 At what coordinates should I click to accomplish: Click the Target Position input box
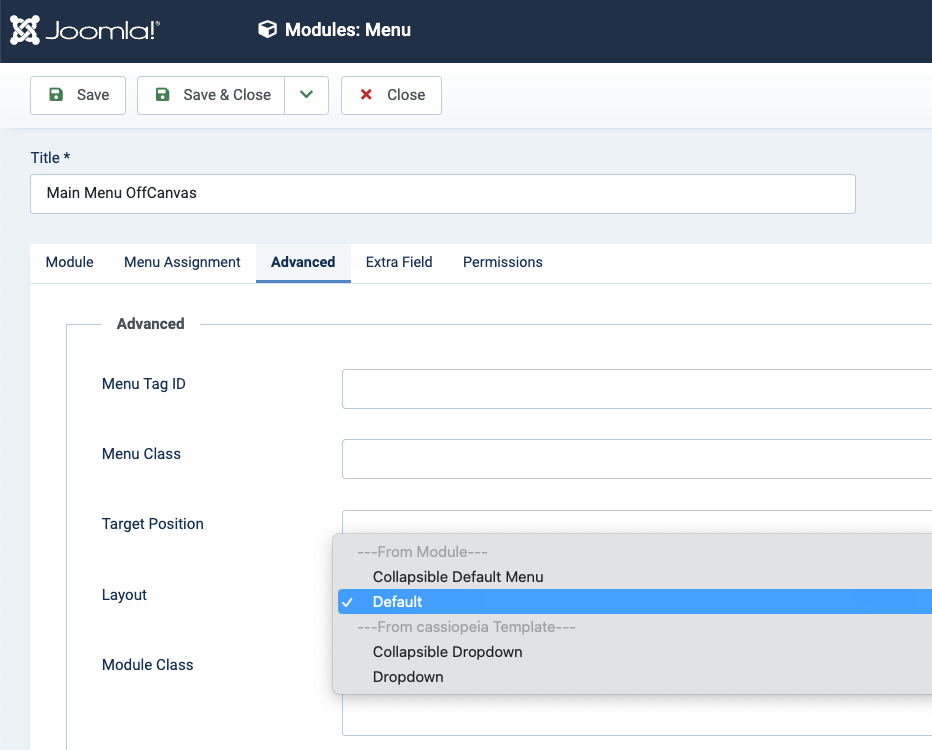636,521
